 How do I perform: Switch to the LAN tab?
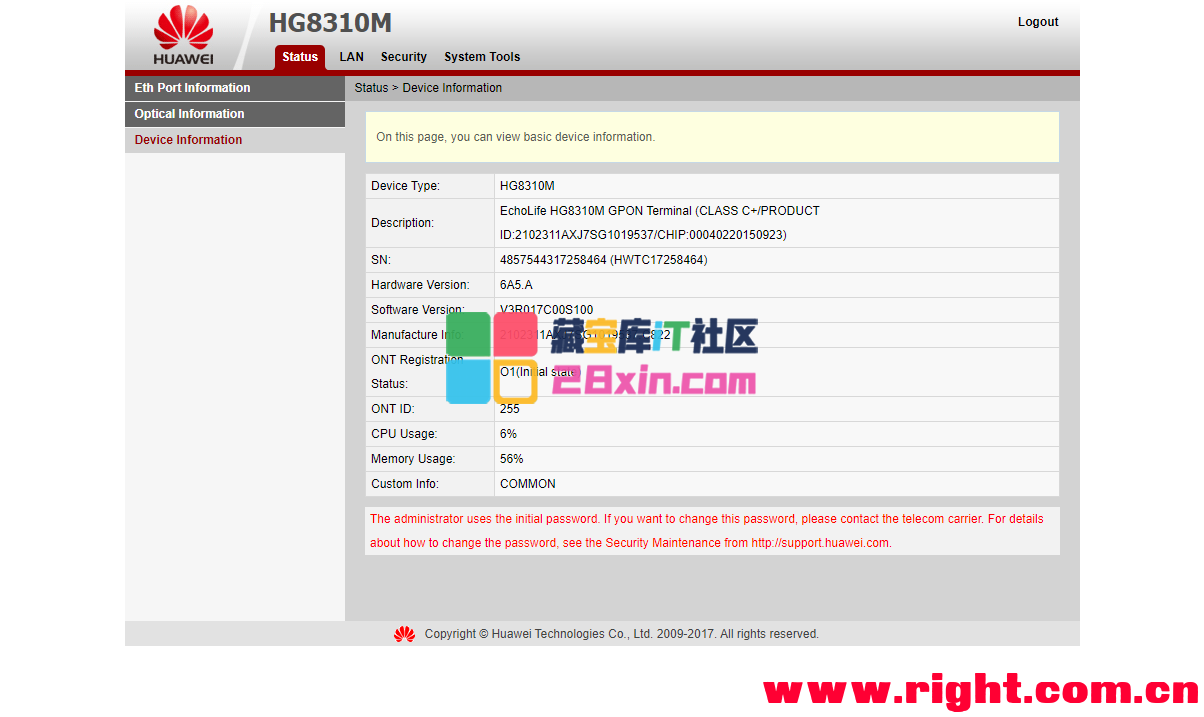coord(351,57)
